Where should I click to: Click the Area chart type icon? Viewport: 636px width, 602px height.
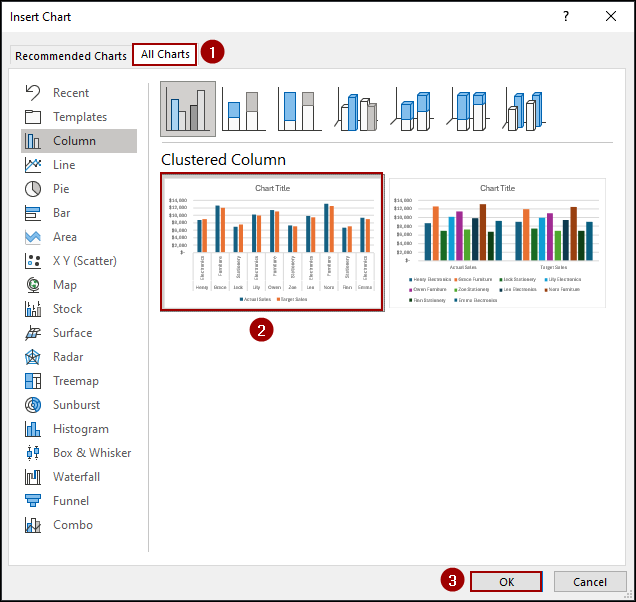[33, 237]
